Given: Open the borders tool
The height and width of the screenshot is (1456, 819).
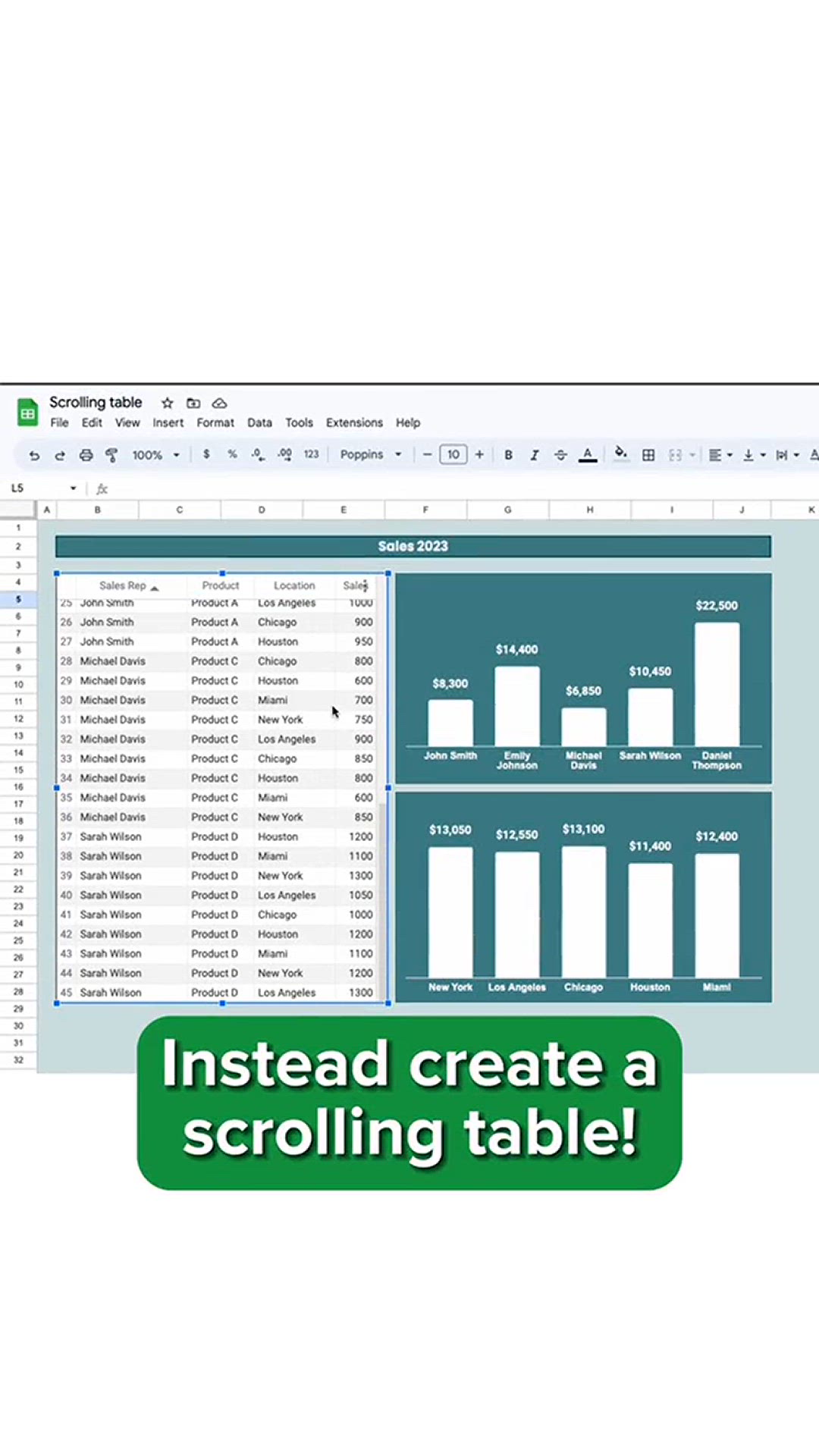Looking at the screenshot, I should coord(648,455).
